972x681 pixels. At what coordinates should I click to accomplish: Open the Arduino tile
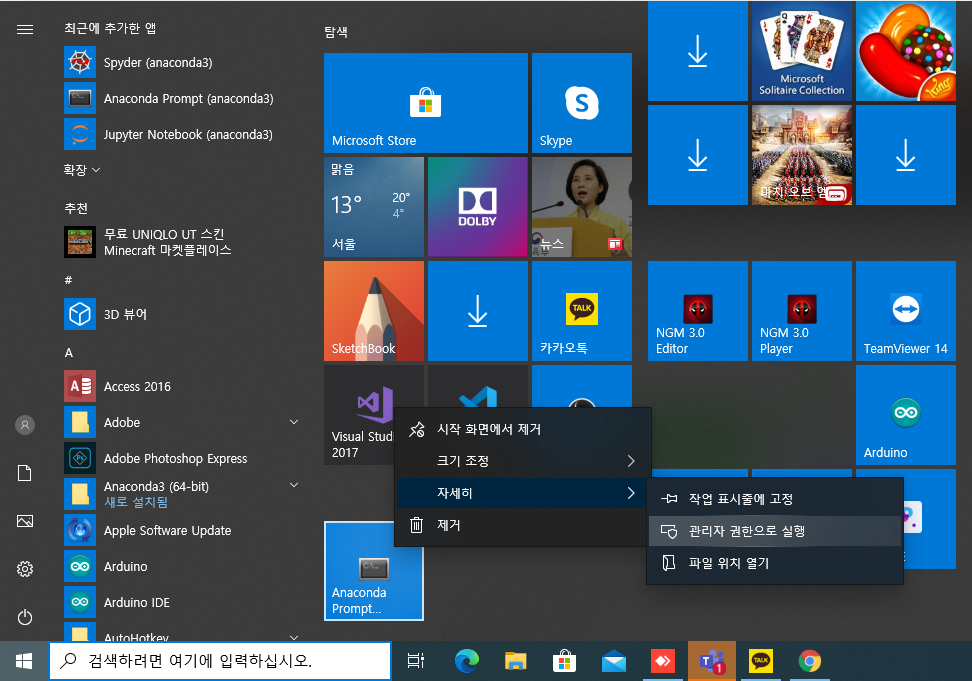(906, 415)
